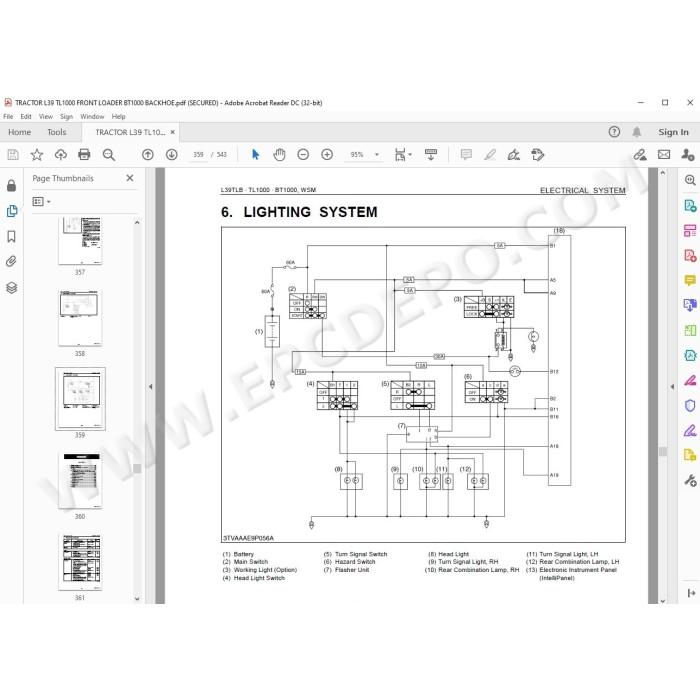Open the Help menu

[x=118, y=117]
